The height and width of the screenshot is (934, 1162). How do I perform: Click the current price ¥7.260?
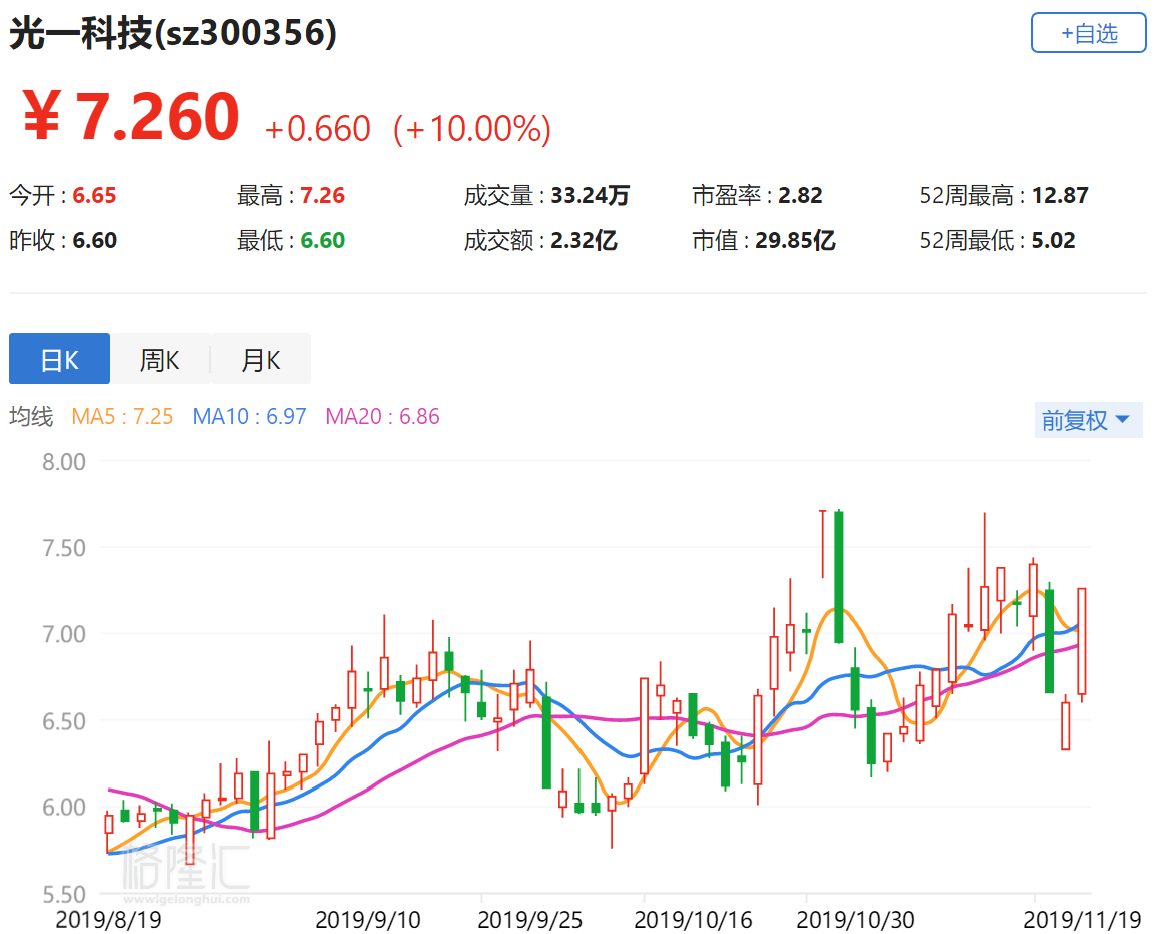tap(130, 116)
